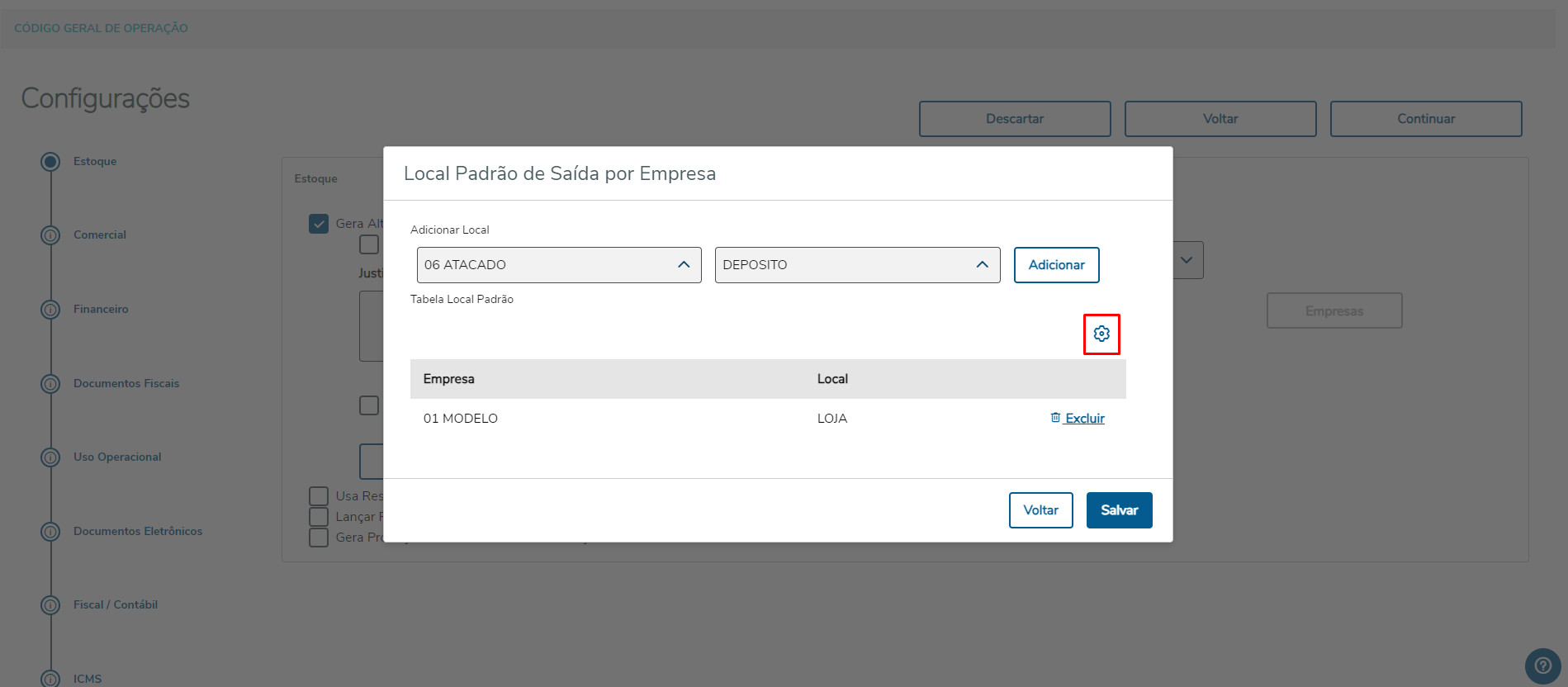Select the Documentos Fiscais step icon
Image resolution: width=1568 pixels, height=687 pixels.
coord(50,384)
